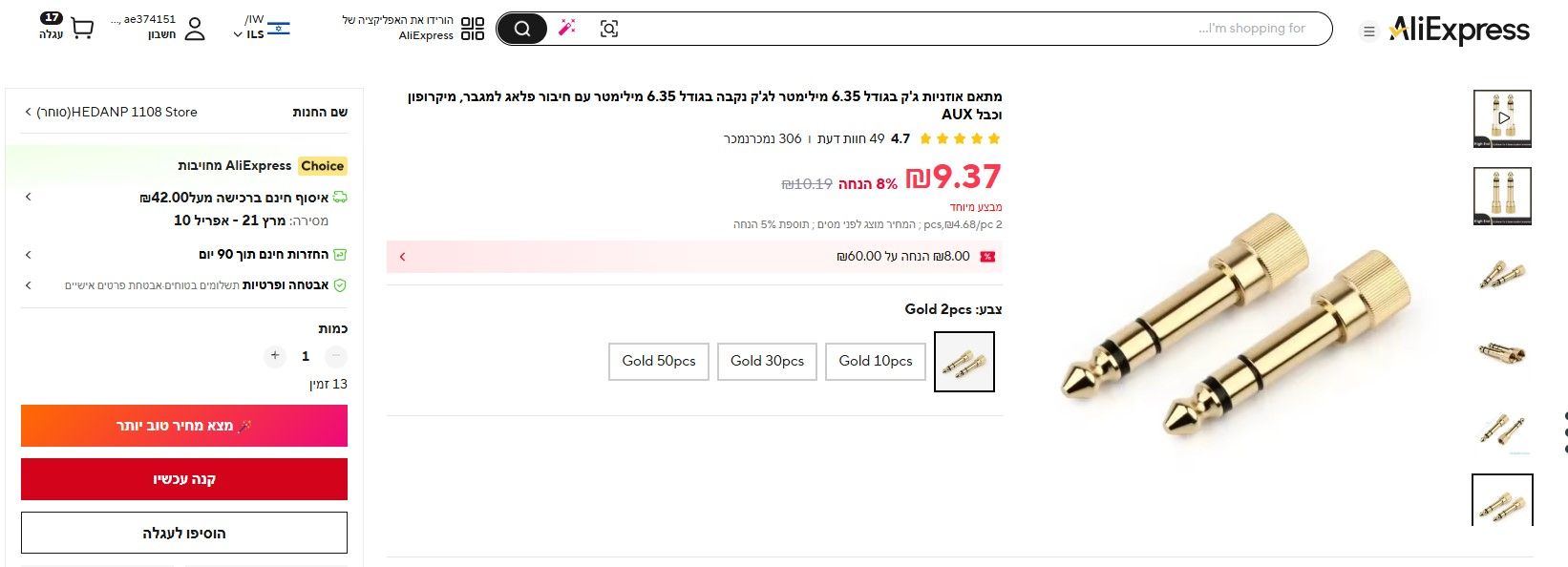Open the discount banner with the red chevron
The width and height of the screenshot is (1568, 567).
point(402,256)
